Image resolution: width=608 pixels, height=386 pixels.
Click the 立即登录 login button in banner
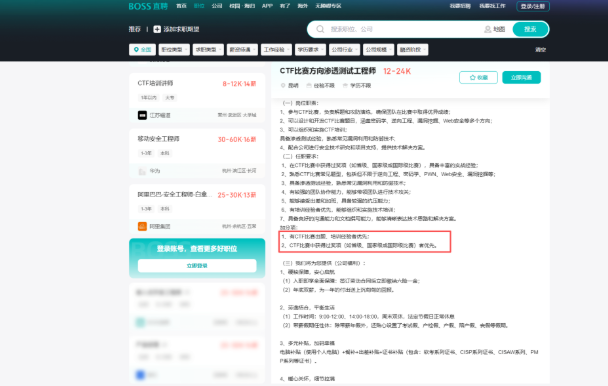pos(197,266)
